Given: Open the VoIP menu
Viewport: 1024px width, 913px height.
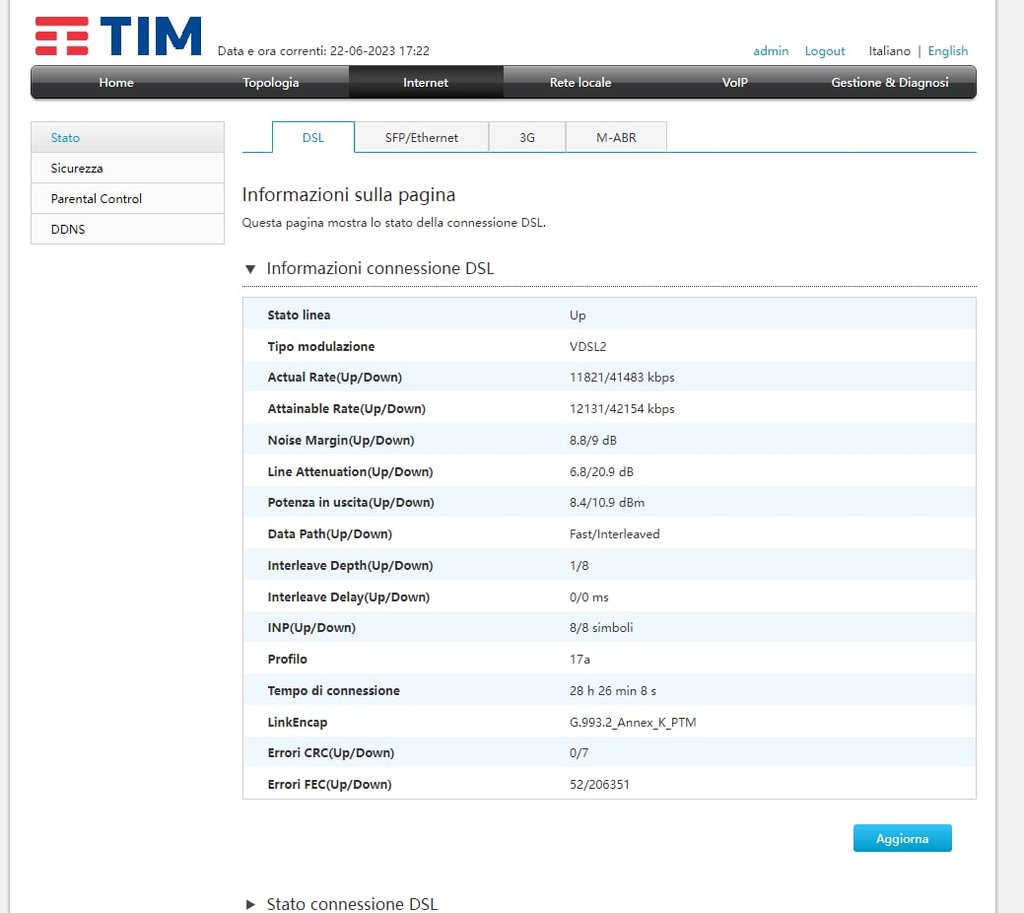Looking at the screenshot, I should pos(735,83).
